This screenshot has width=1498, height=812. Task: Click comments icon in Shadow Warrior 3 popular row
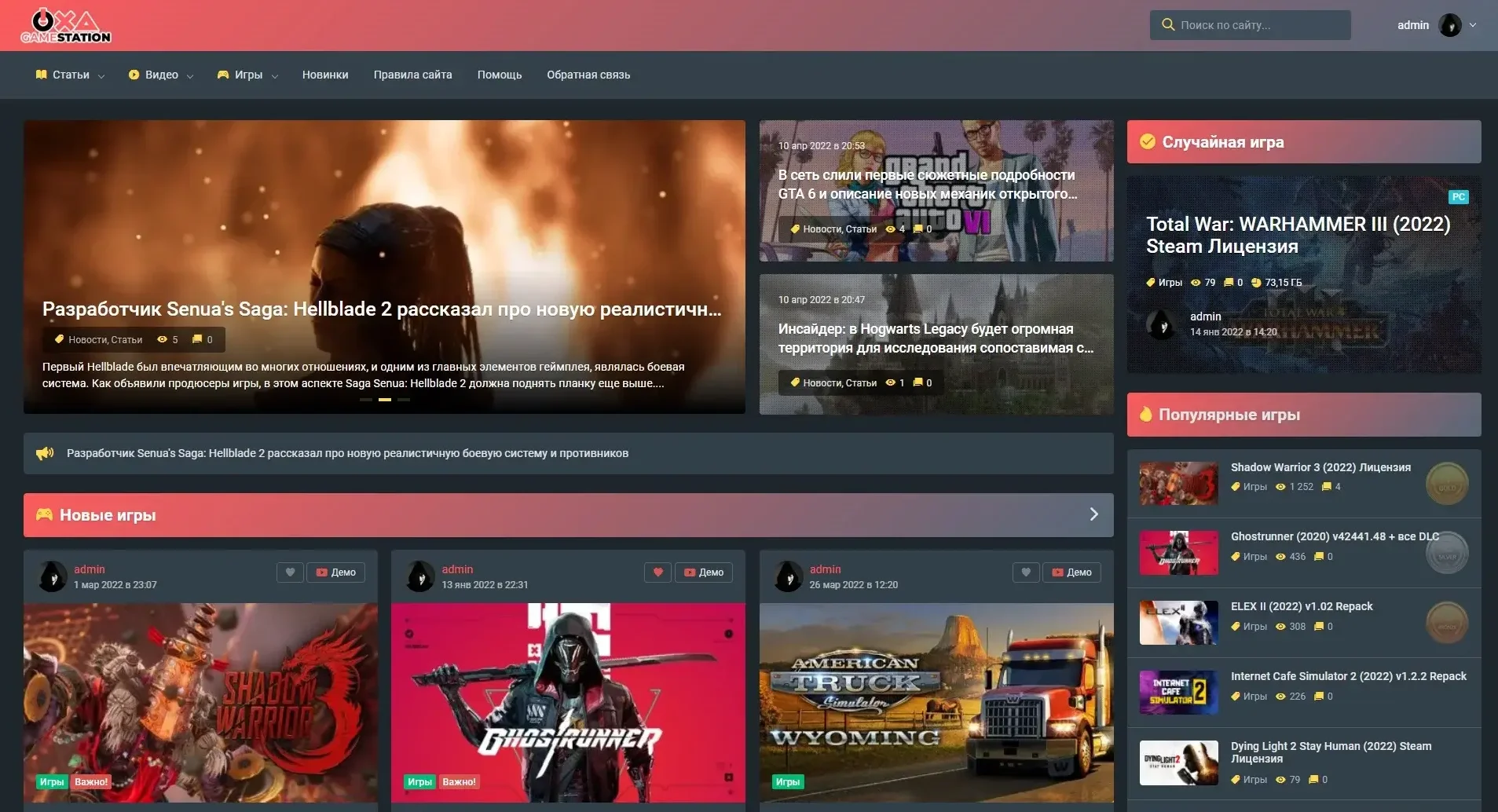click(1326, 487)
